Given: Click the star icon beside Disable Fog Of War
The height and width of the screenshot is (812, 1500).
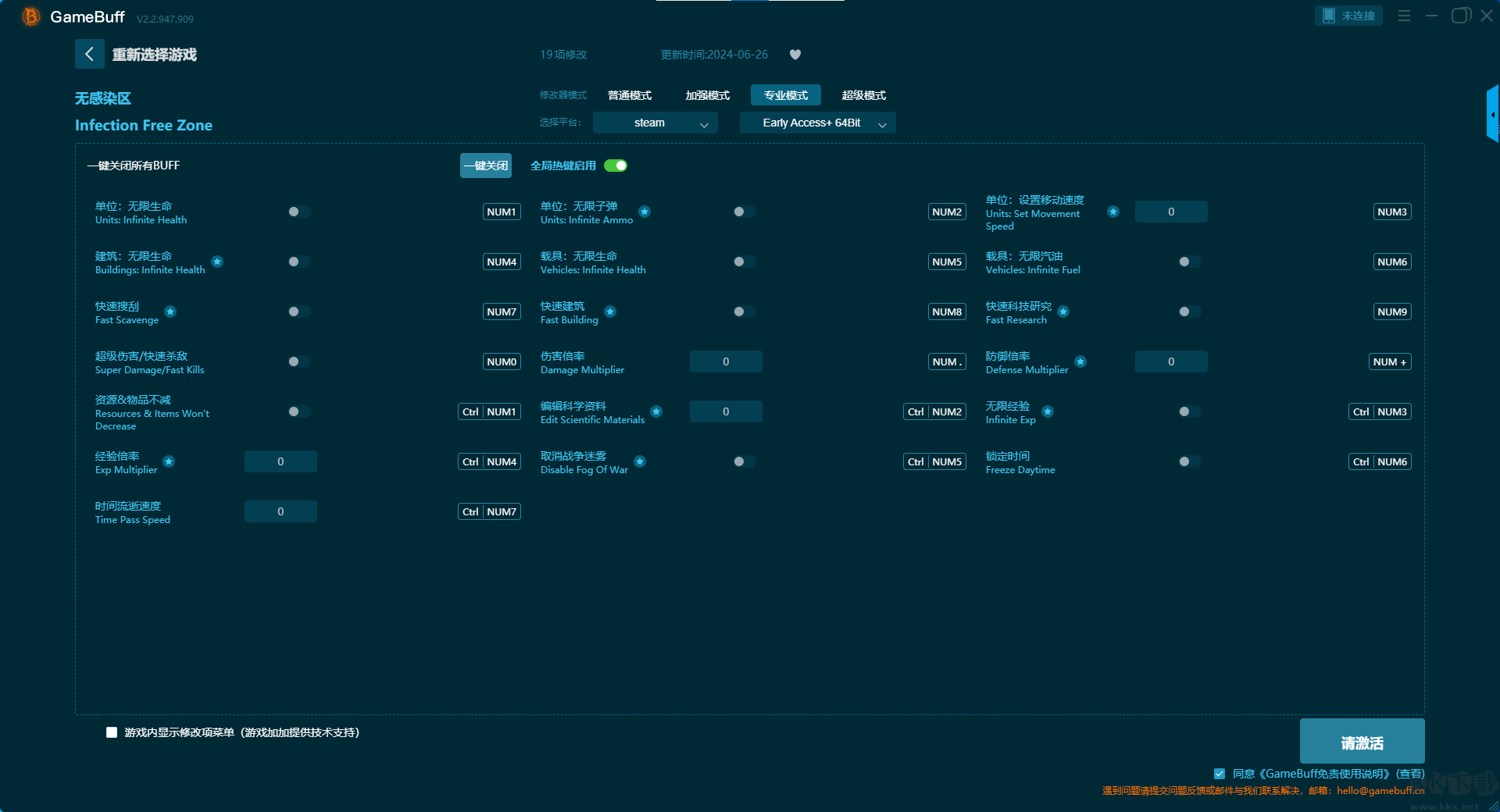Looking at the screenshot, I should (x=640, y=461).
